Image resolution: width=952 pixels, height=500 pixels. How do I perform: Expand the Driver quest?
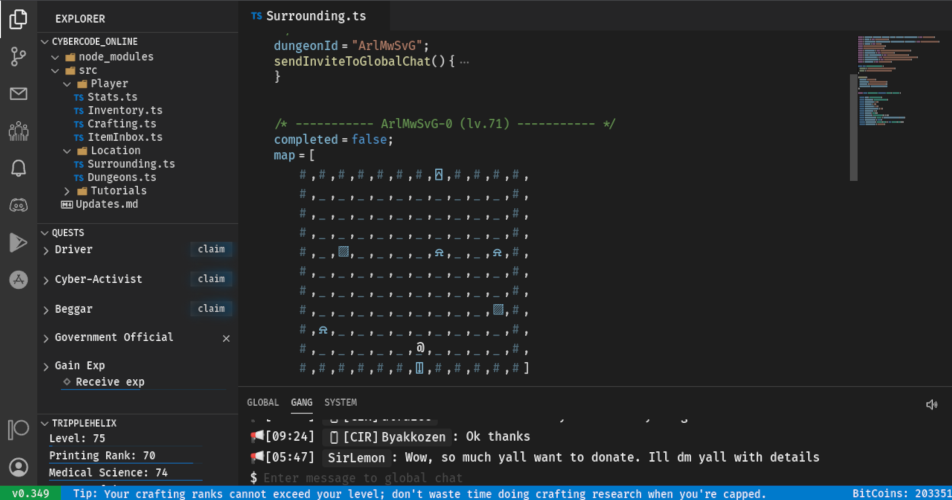tap(73, 250)
